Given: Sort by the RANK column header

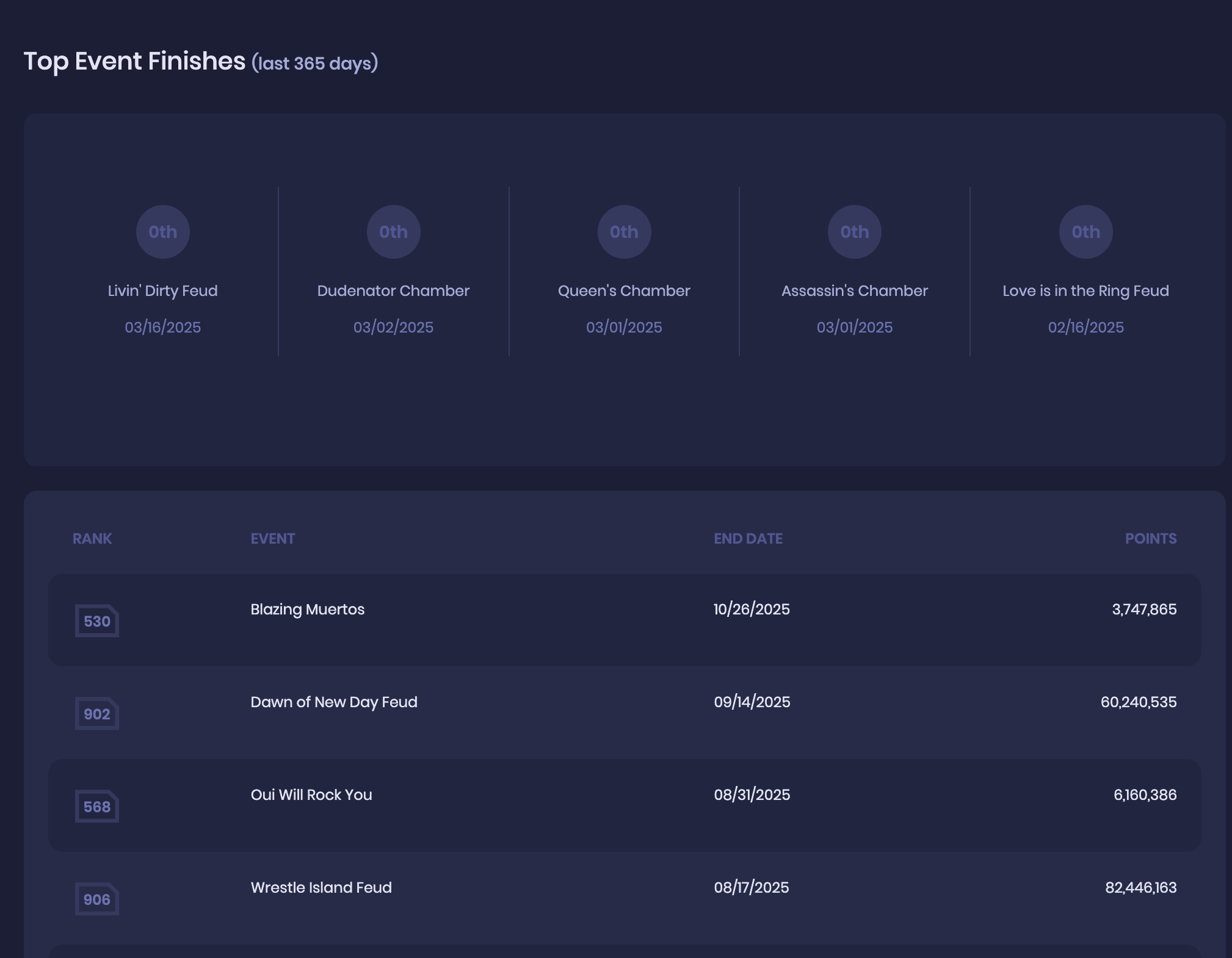Looking at the screenshot, I should 92,539.
